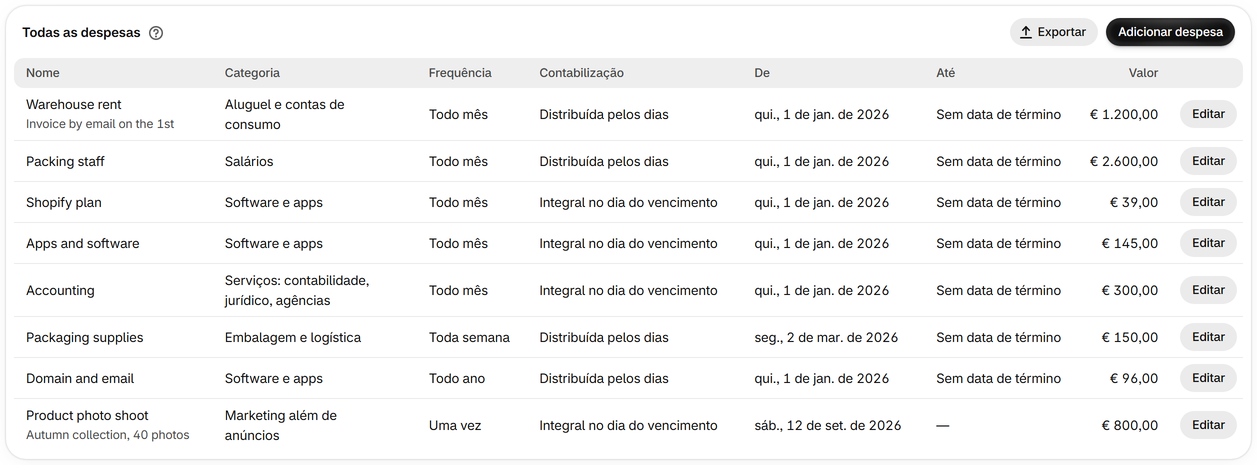Edit the Shopify plan expense
1257x465 pixels.
point(1208,202)
